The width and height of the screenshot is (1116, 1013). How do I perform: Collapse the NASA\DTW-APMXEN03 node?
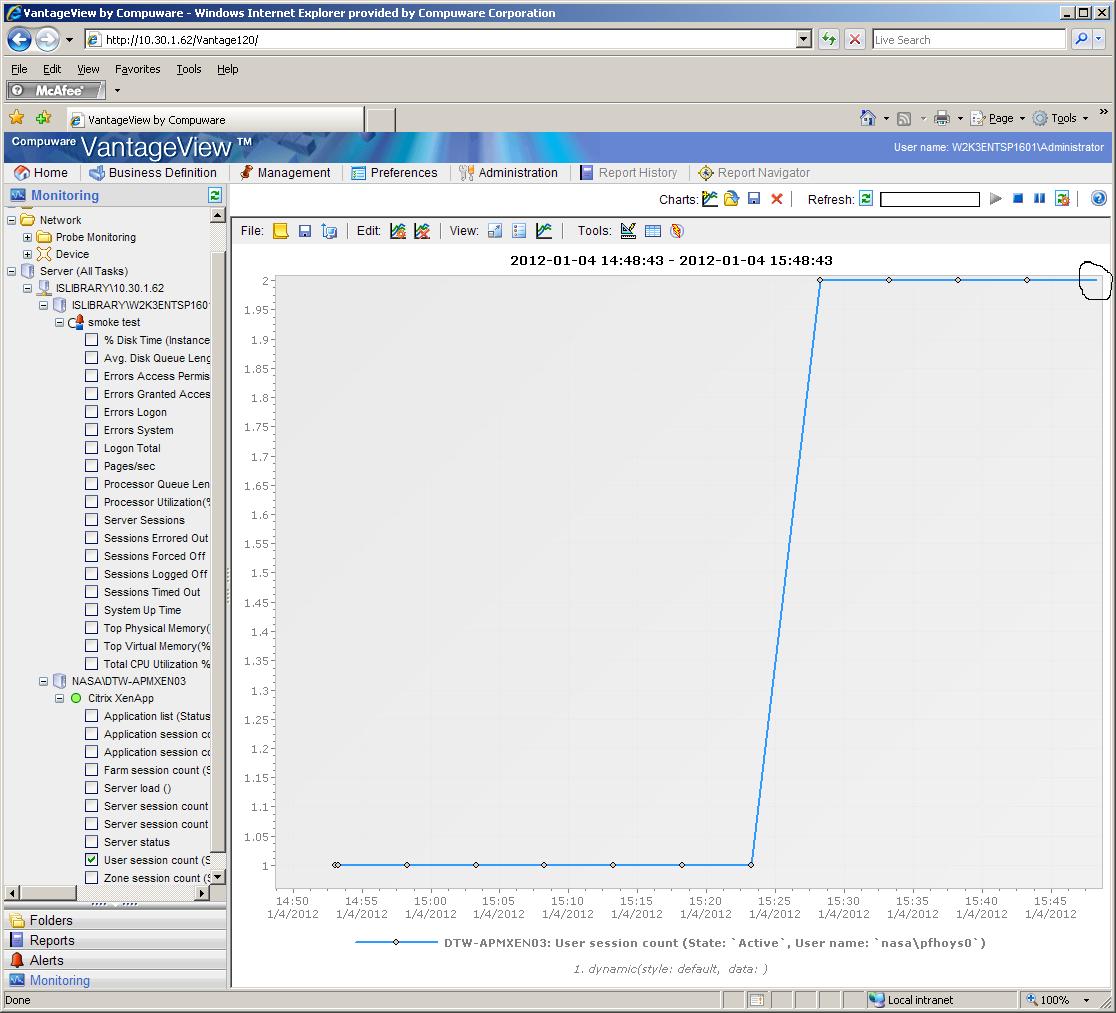(43, 681)
